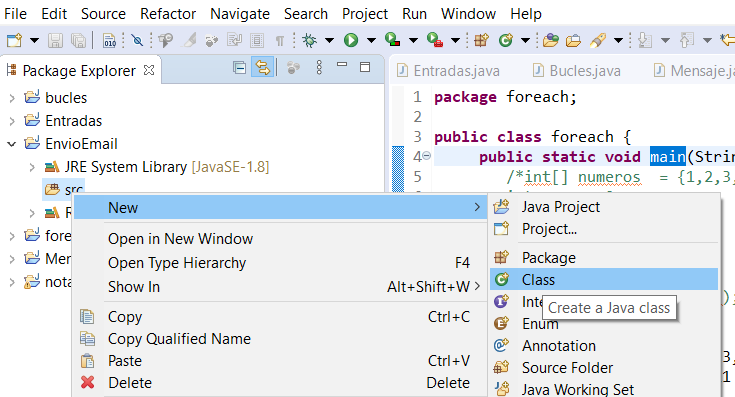Click the Search flashlight toolbar icon
The image size is (735, 397).
click(x=598, y=40)
